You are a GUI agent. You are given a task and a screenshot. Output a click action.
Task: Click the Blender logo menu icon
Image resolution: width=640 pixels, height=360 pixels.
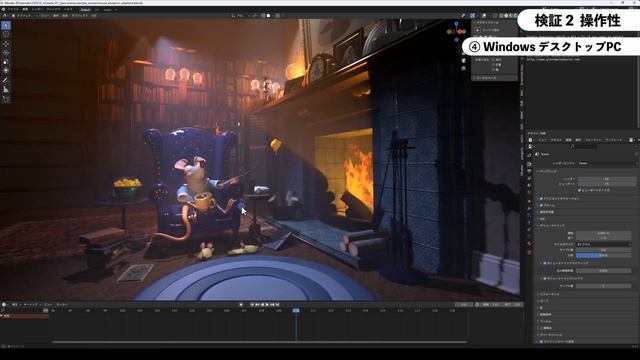(x=3, y=9)
